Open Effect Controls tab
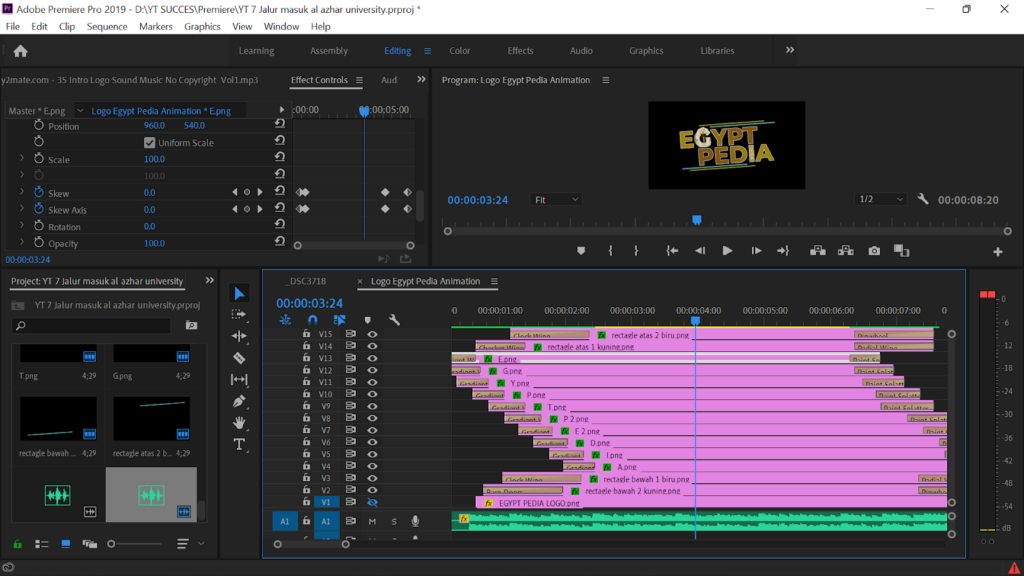Image resolution: width=1024 pixels, height=576 pixels. point(319,80)
